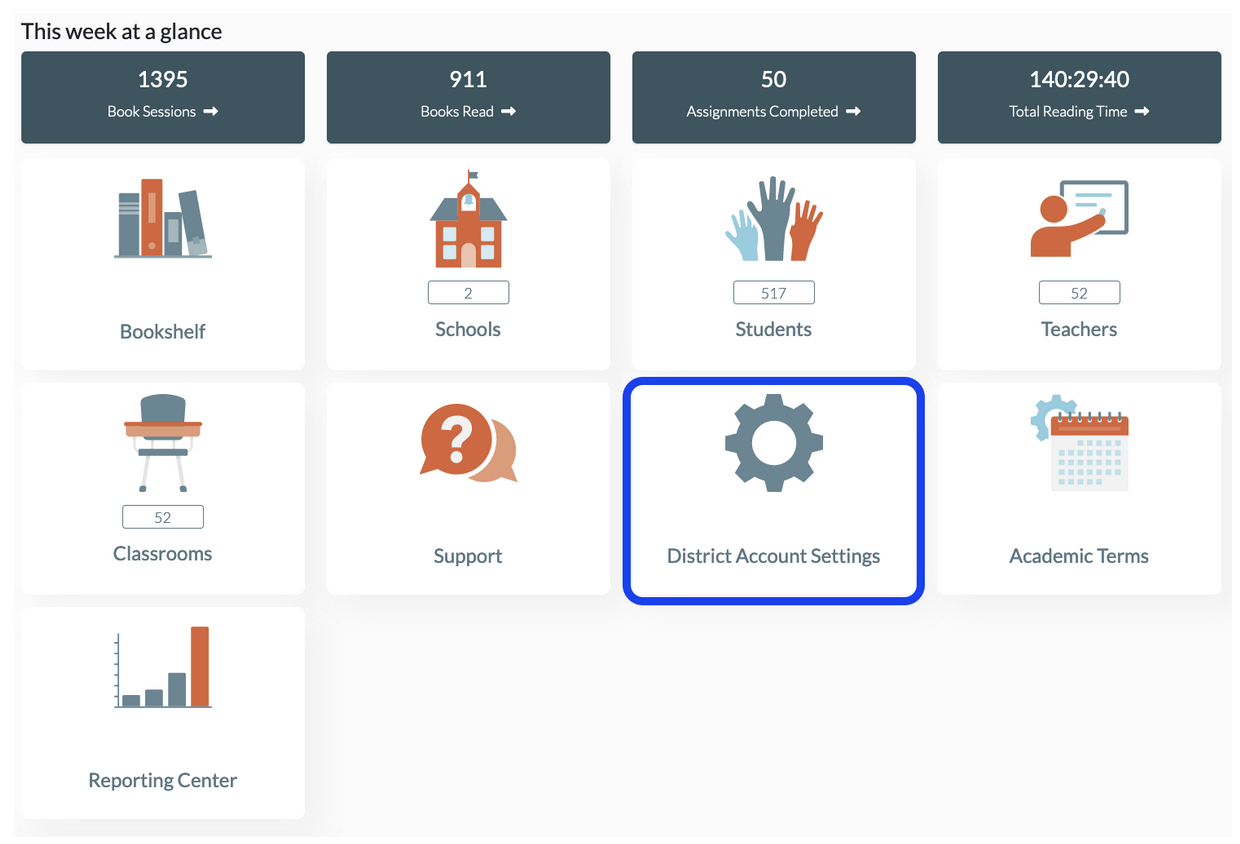Click the Academic Terms calendar icon

click(1079, 443)
